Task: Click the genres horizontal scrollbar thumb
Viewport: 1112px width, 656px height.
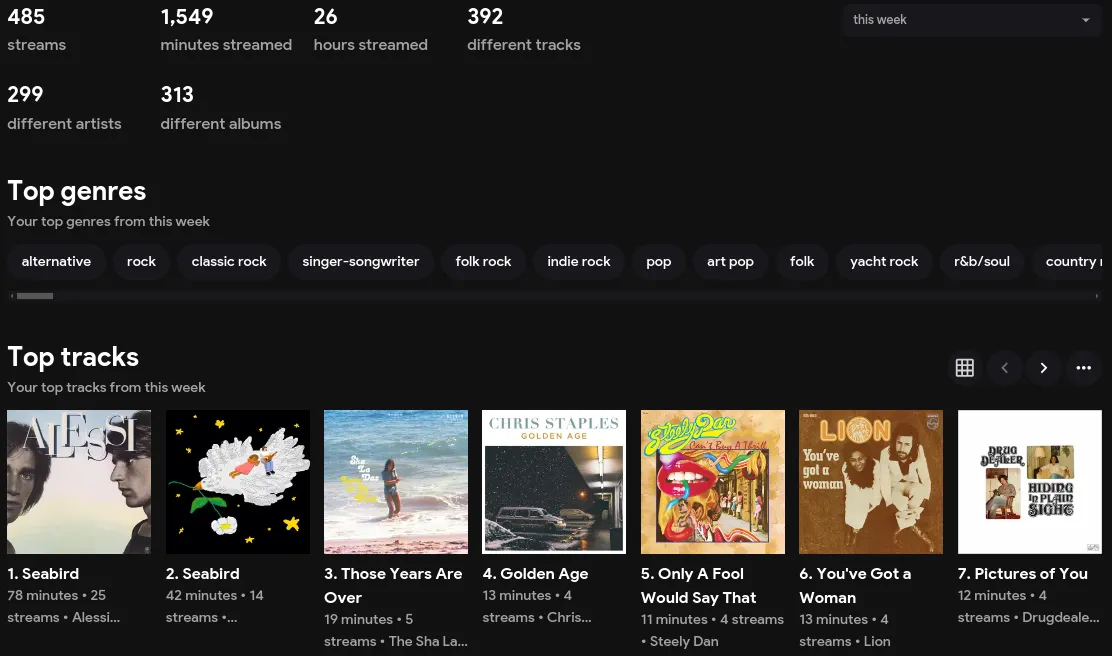Action: pos(35,296)
